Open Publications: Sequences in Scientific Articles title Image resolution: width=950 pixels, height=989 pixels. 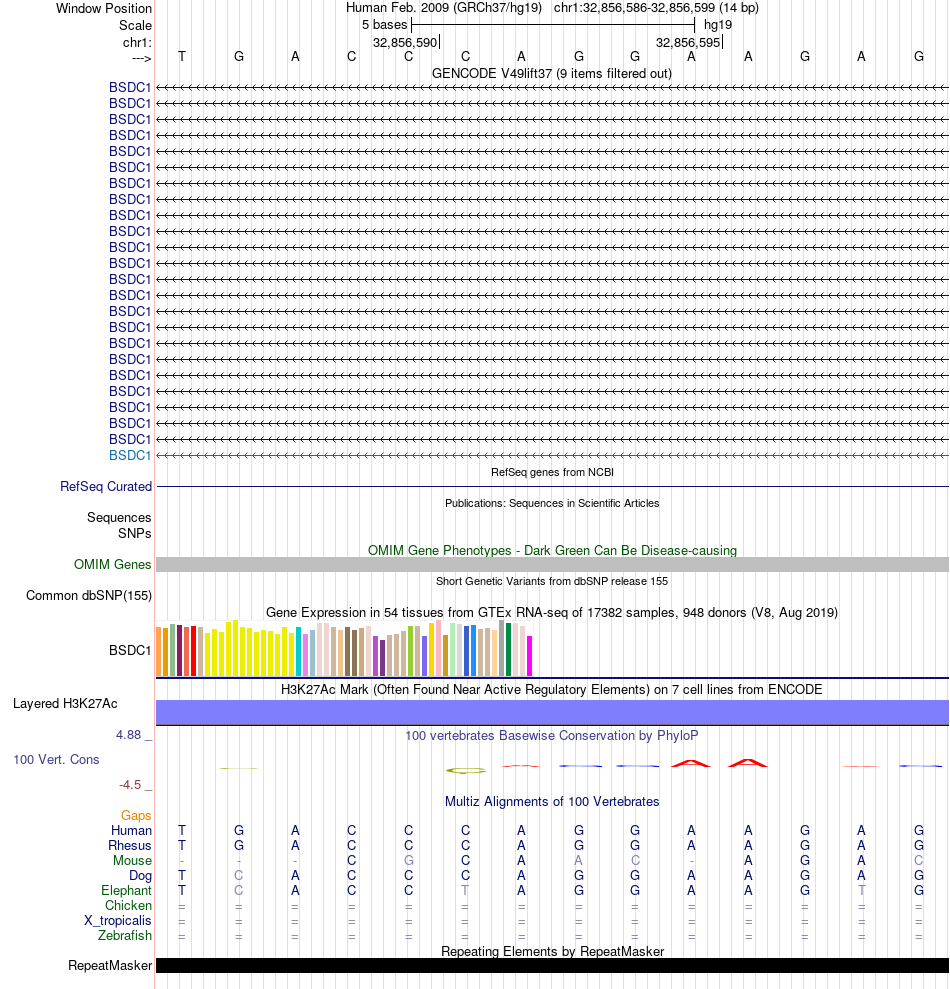tap(552, 503)
